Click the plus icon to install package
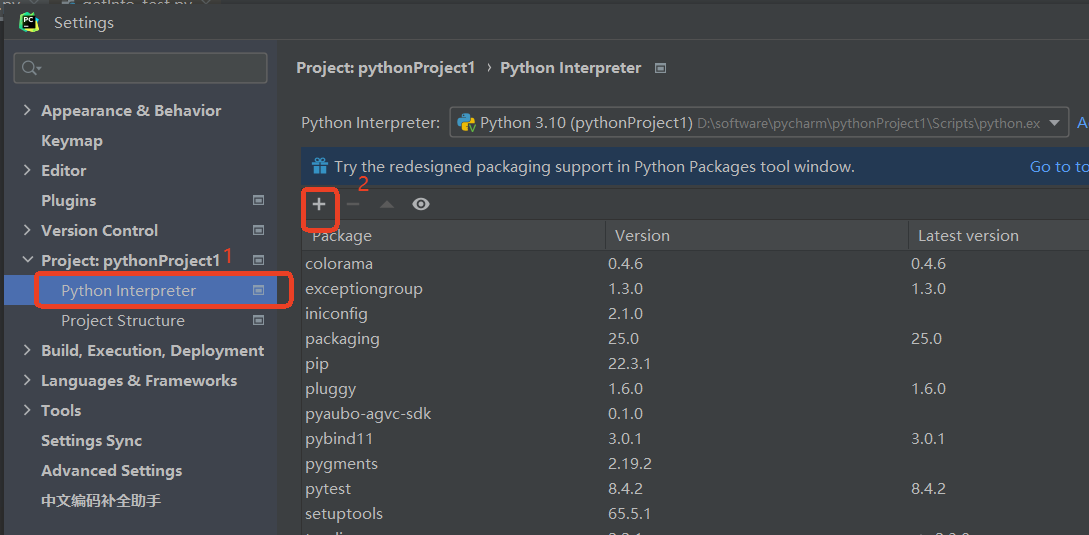Screen dimensions: 1089x535 pos(319,204)
